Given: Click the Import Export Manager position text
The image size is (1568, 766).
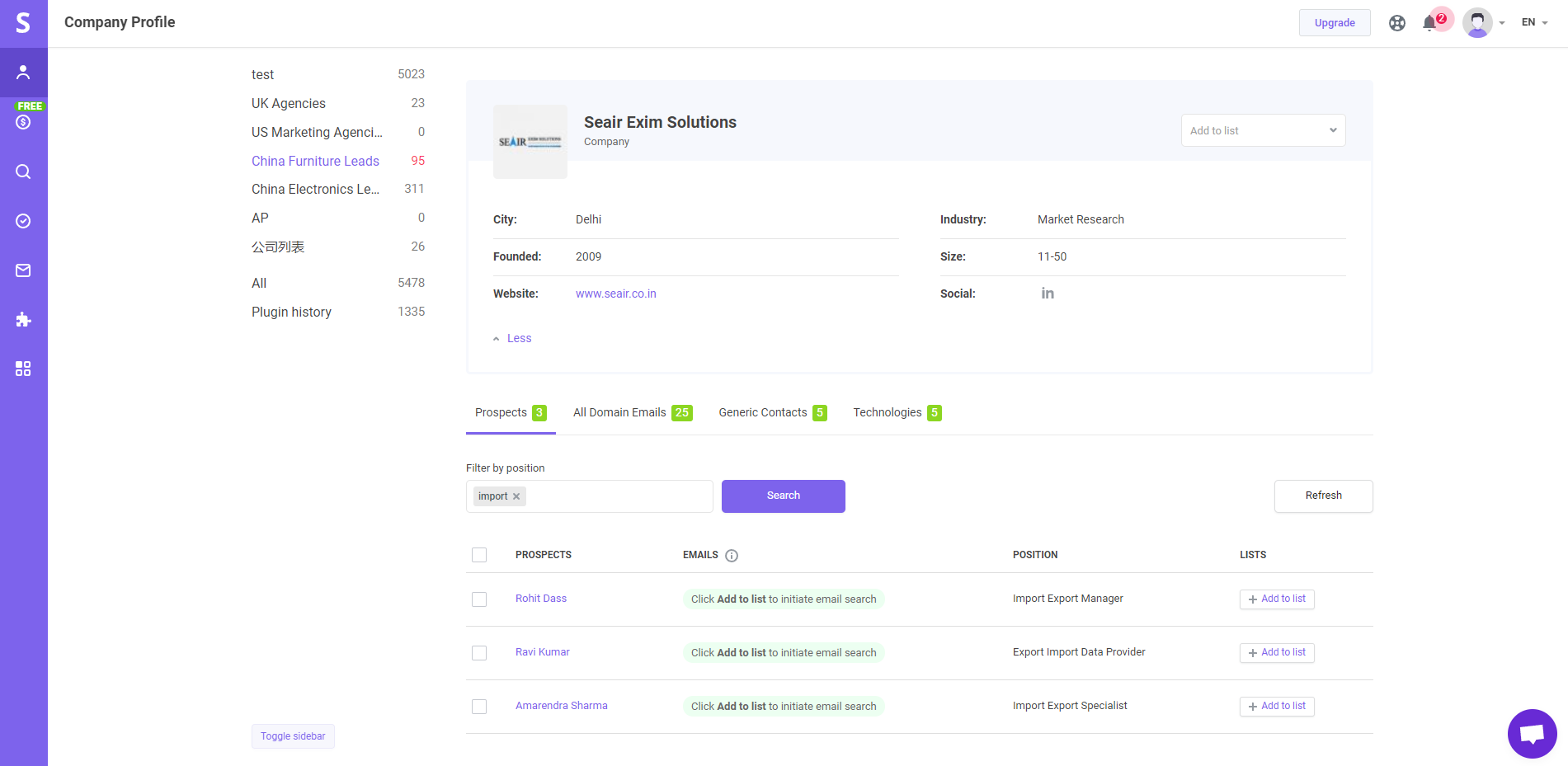Looking at the screenshot, I should click(x=1068, y=599).
